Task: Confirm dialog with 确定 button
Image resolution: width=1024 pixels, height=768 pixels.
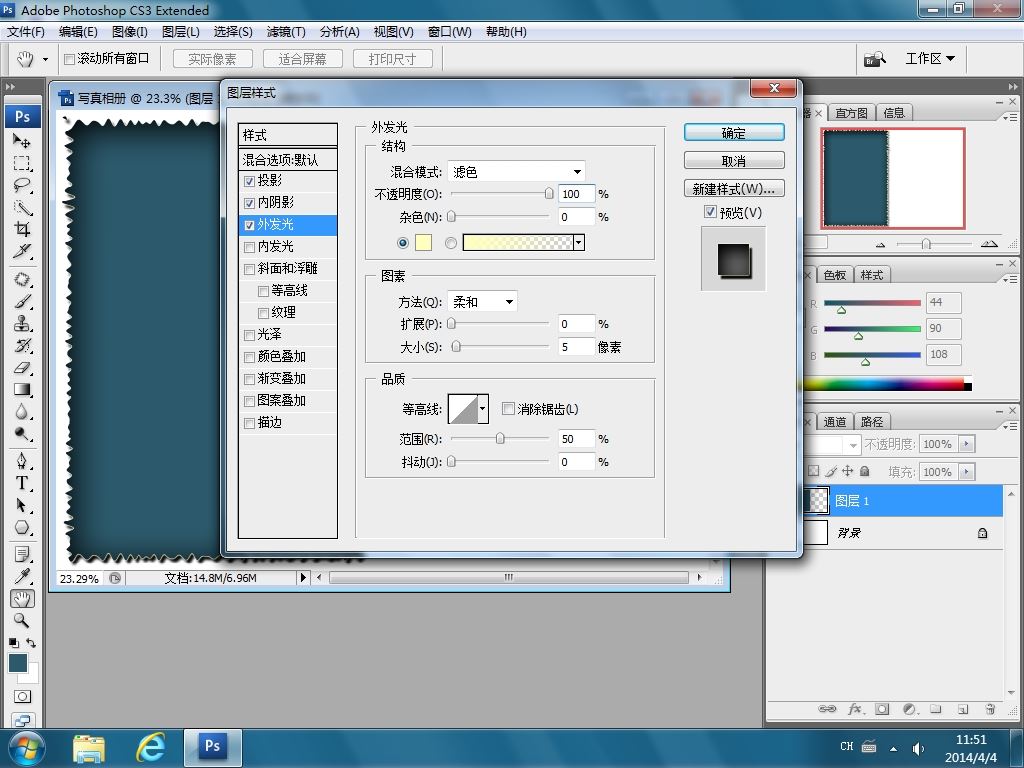Action: [x=734, y=133]
